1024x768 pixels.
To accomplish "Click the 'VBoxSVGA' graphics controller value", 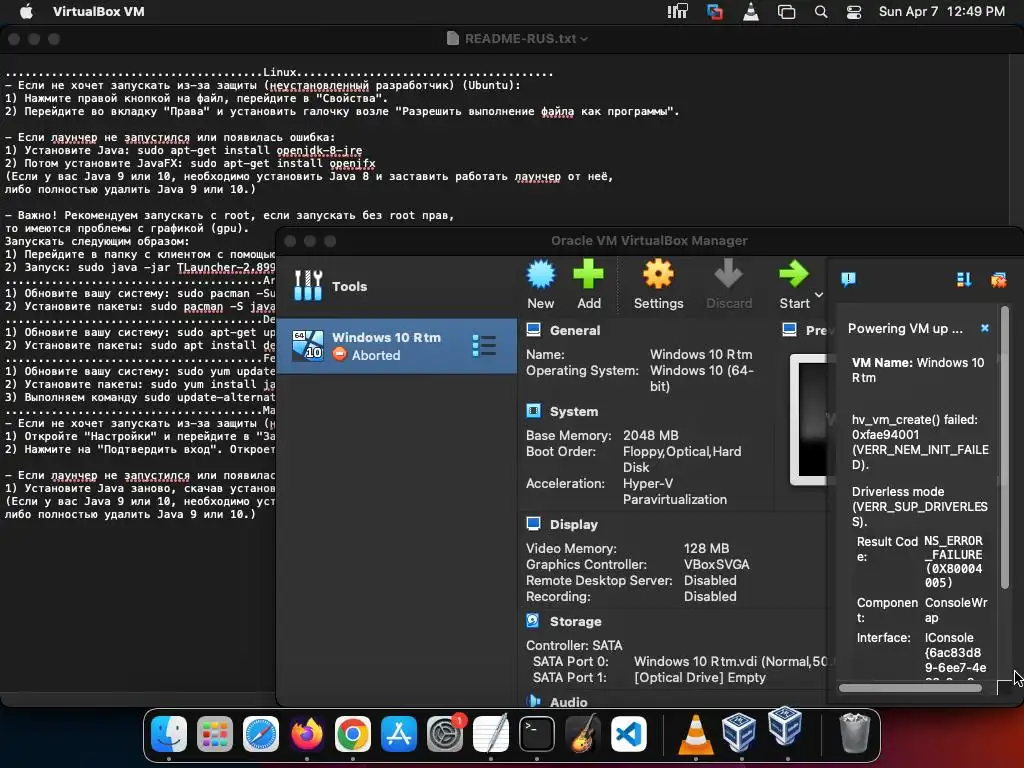I will coord(716,565).
